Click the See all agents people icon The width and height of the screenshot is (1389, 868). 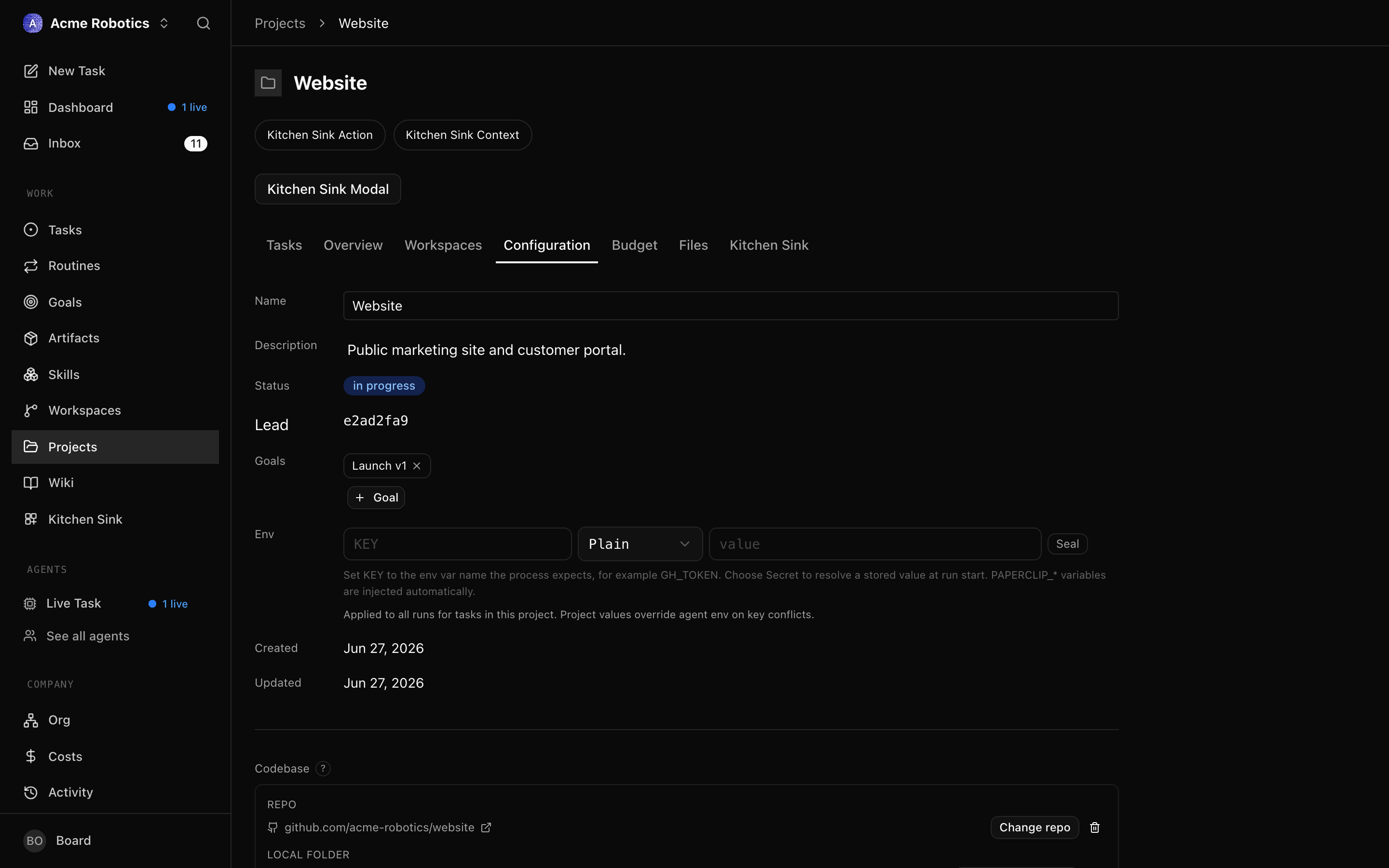tap(30, 636)
